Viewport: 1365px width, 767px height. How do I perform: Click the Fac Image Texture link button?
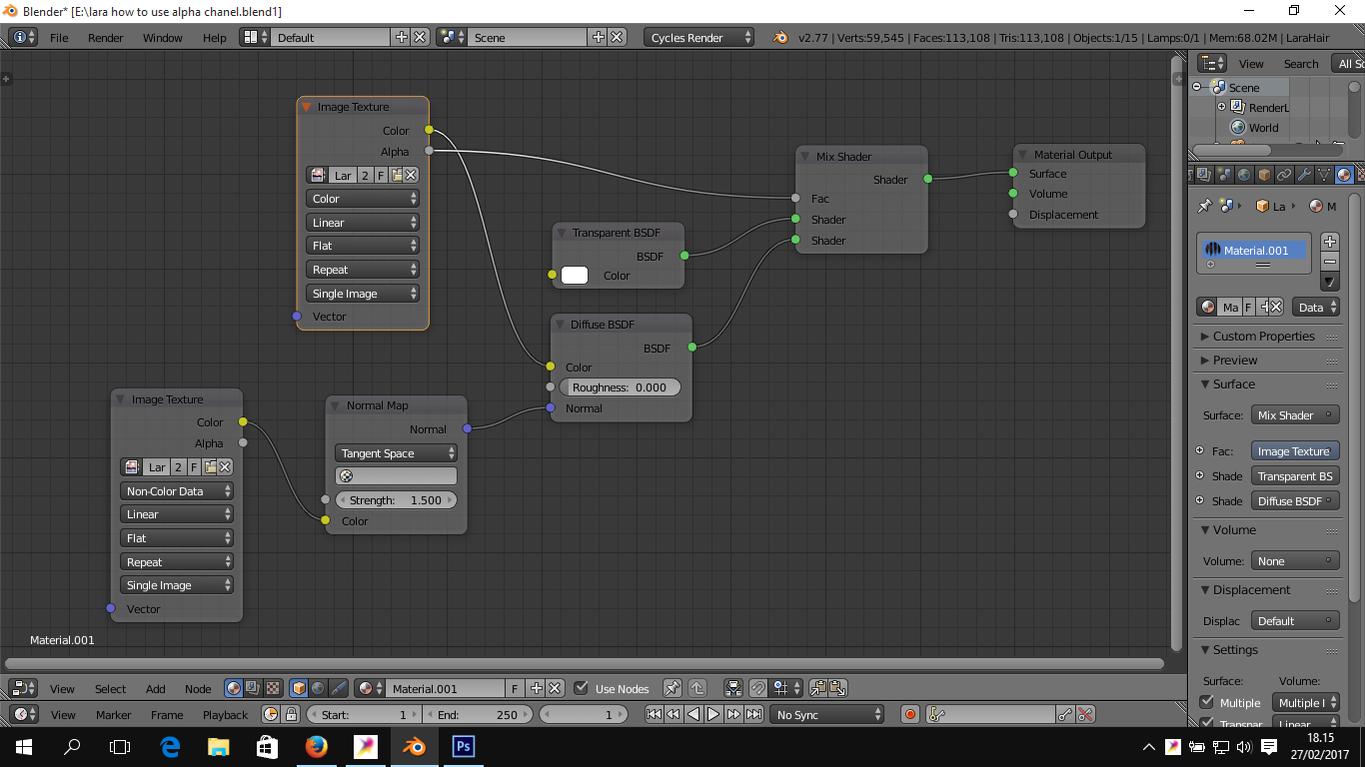pos(1294,451)
